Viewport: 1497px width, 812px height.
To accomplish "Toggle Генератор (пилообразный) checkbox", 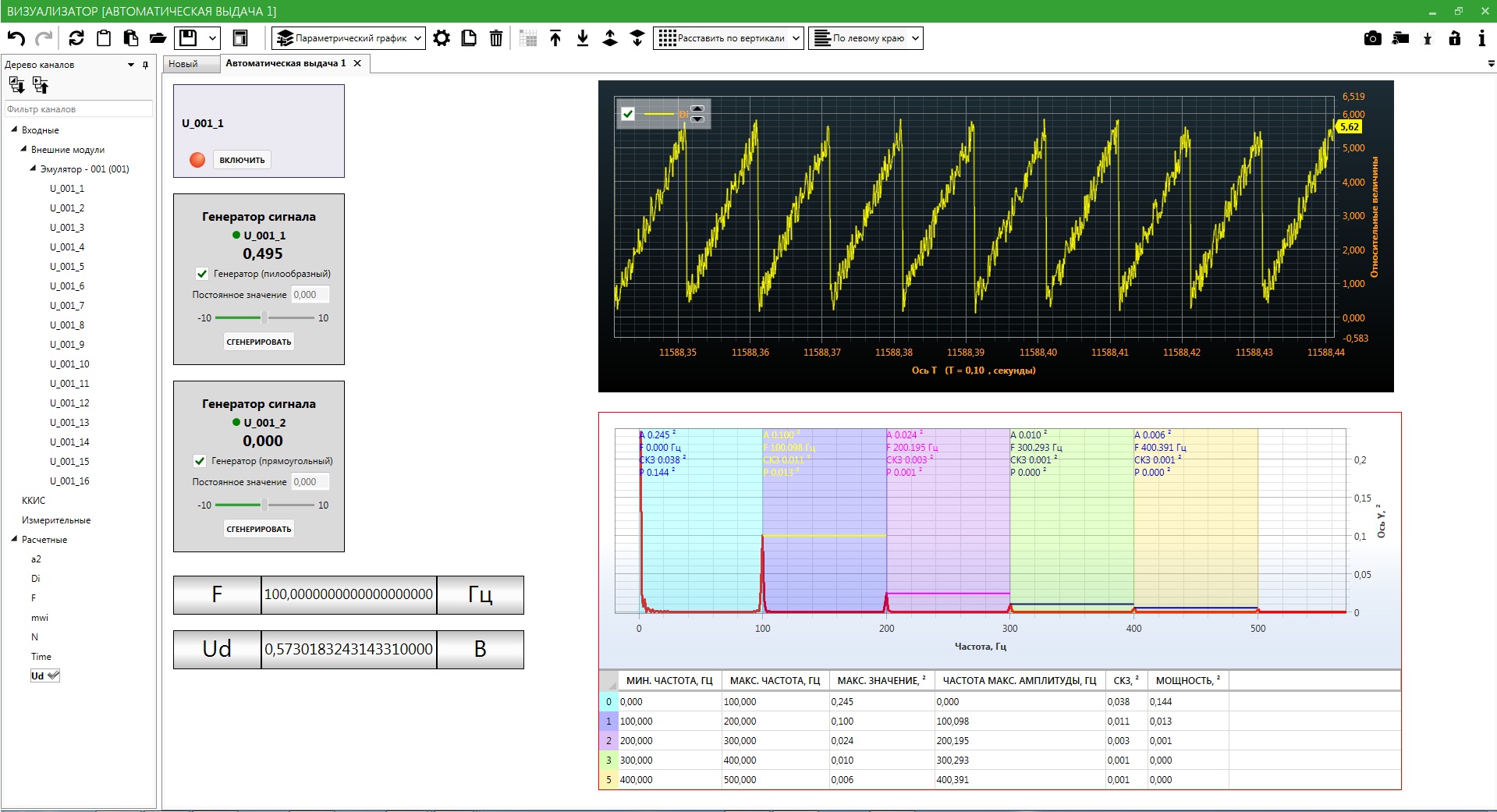I will tap(202, 274).
